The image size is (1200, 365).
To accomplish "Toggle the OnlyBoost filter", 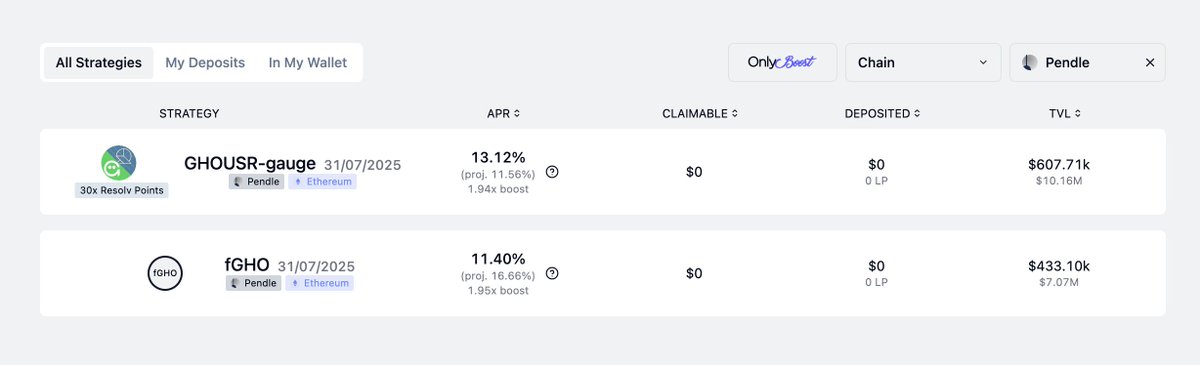I will point(783,62).
